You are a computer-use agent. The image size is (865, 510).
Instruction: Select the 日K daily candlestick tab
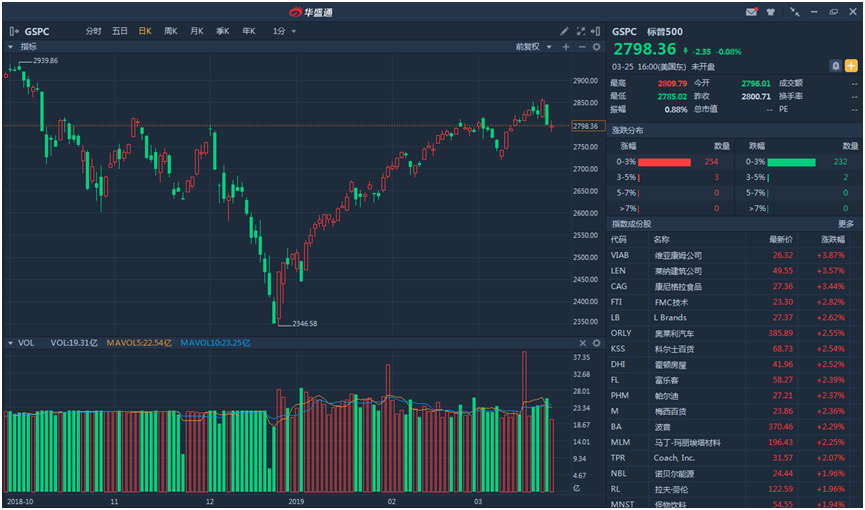click(145, 31)
